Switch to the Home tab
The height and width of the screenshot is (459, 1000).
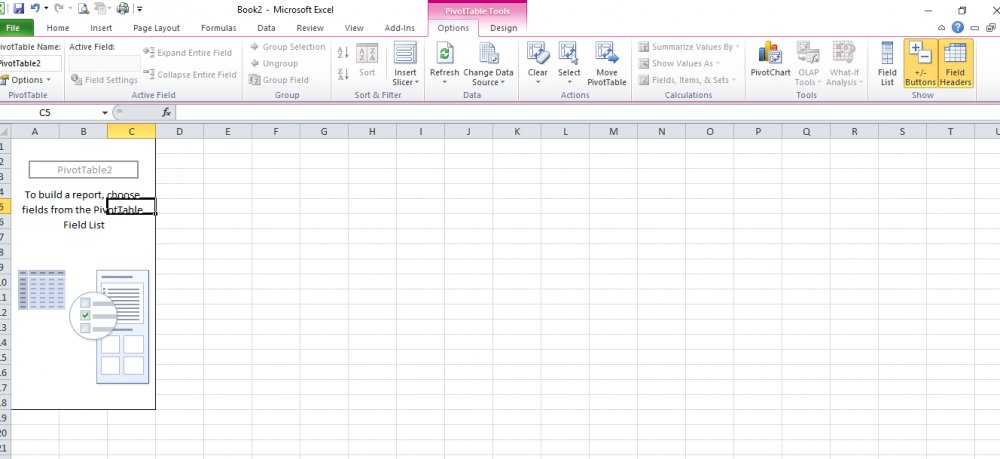click(58, 28)
